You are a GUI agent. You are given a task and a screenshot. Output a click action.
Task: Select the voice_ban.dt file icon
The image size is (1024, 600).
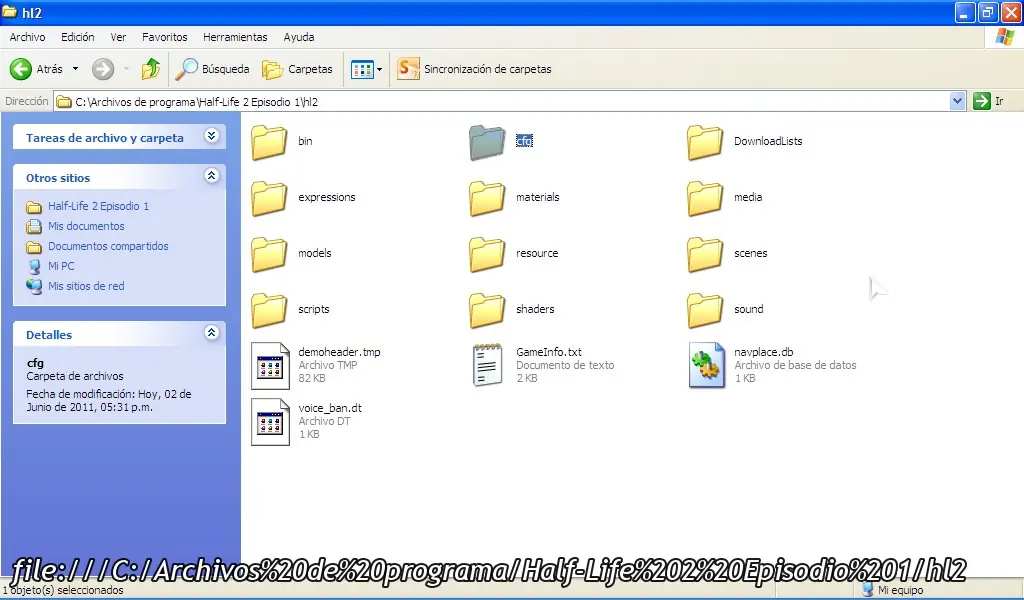click(270, 421)
